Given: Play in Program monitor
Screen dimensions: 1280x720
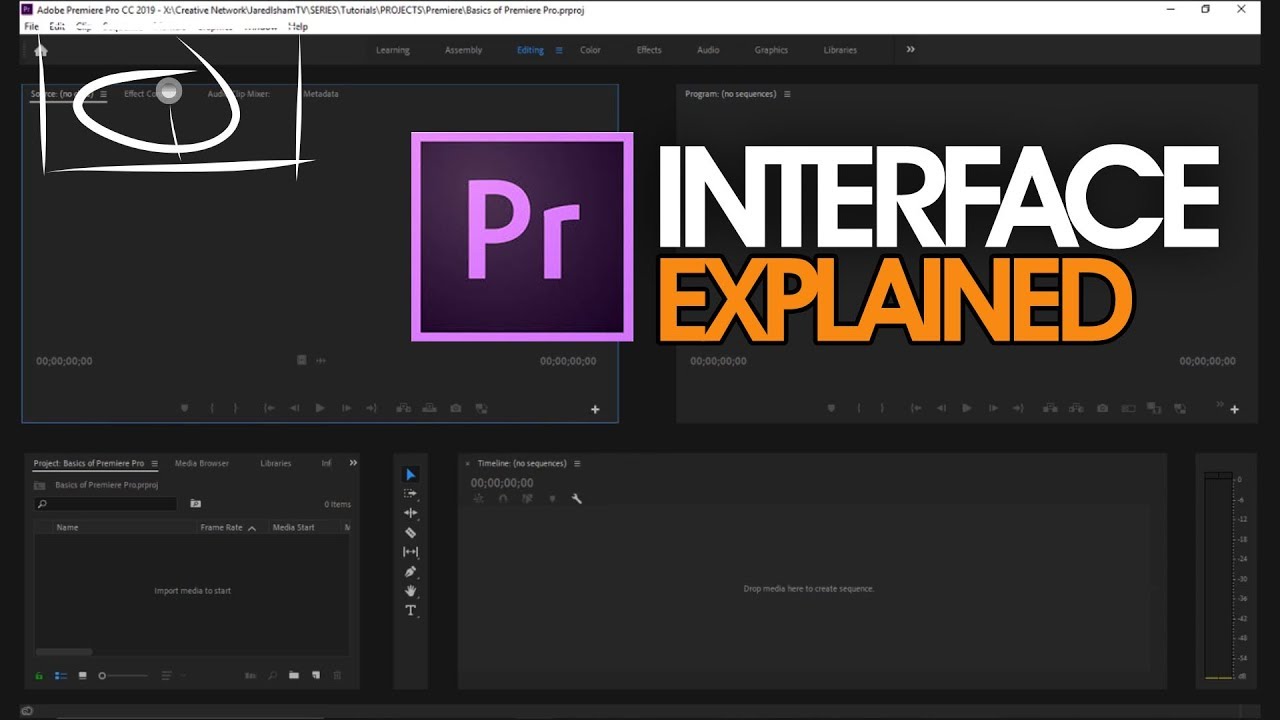Looking at the screenshot, I should [x=966, y=408].
